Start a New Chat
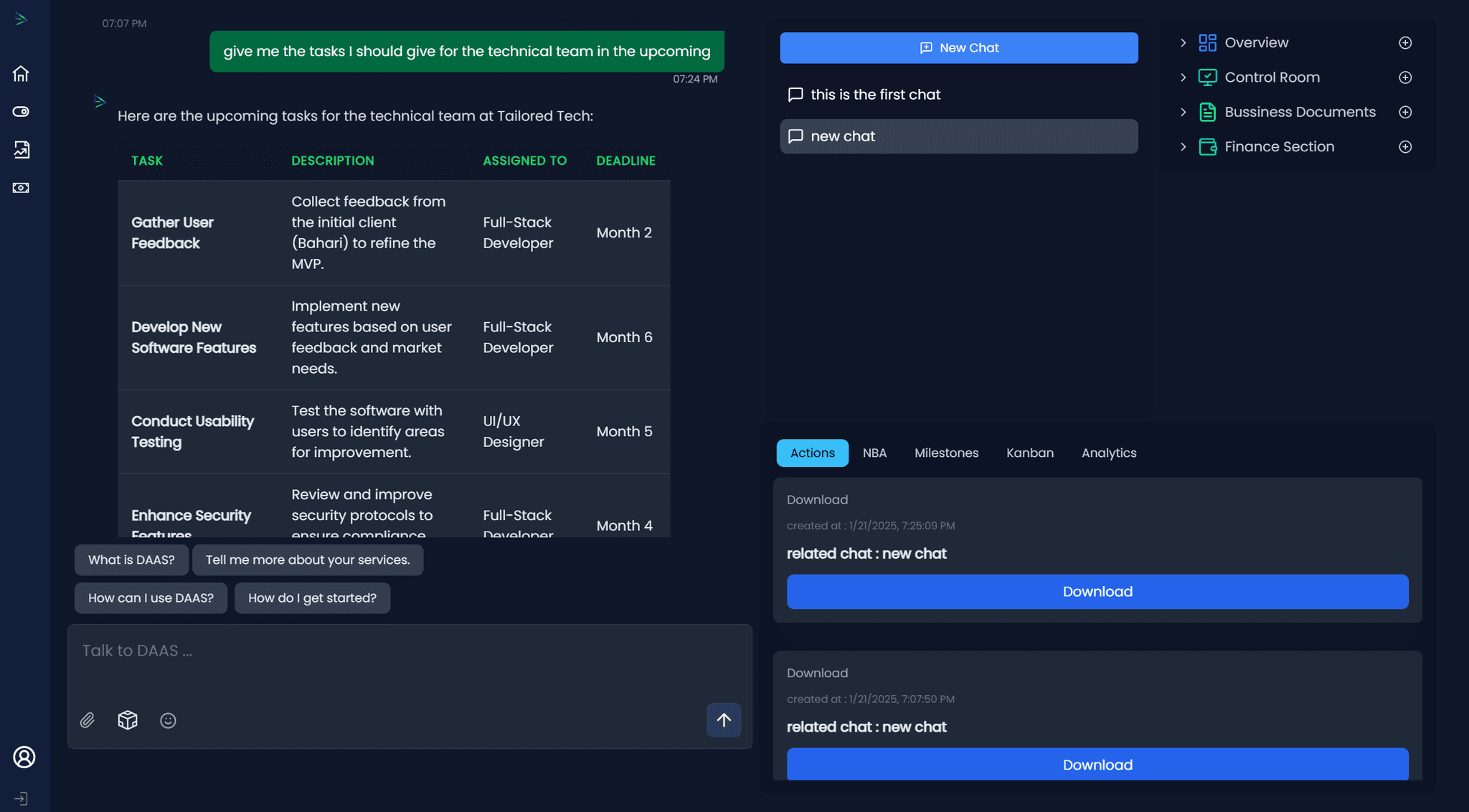This screenshot has height=812, width=1469. pos(958,47)
